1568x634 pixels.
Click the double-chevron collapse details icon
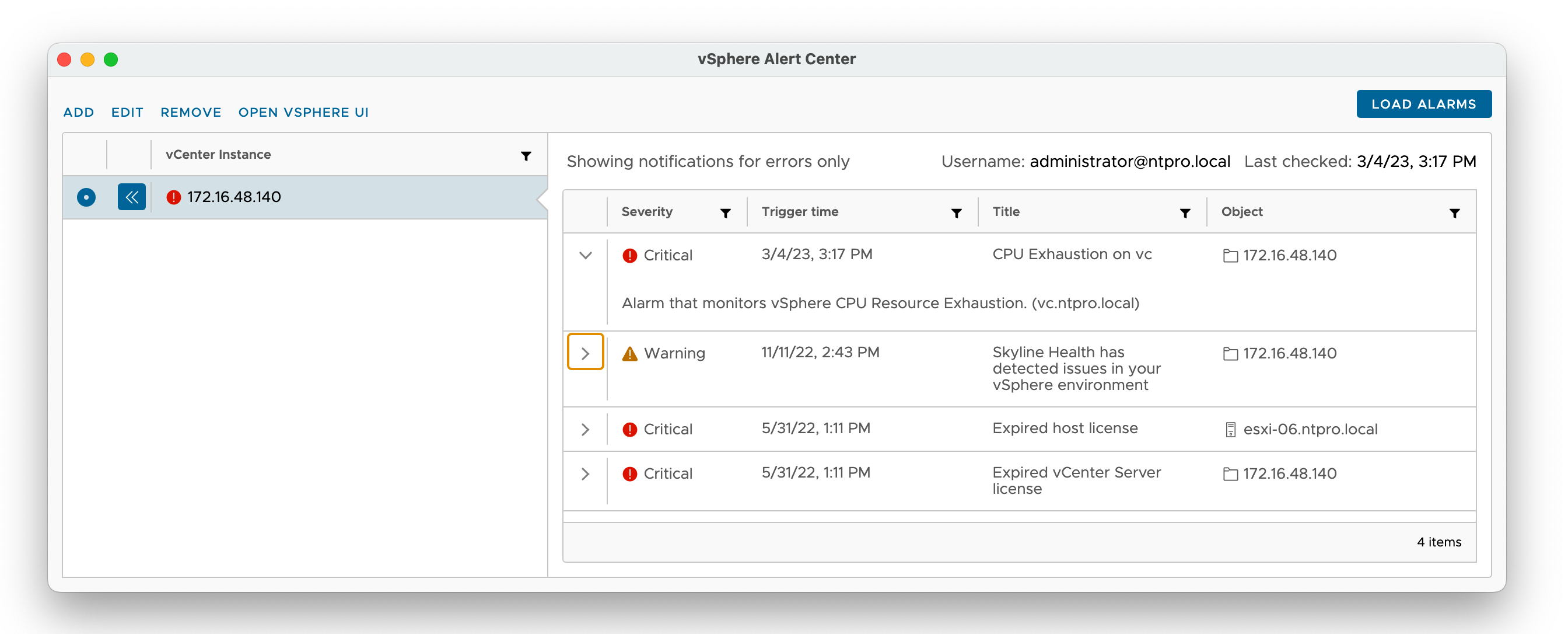point(131,197)
